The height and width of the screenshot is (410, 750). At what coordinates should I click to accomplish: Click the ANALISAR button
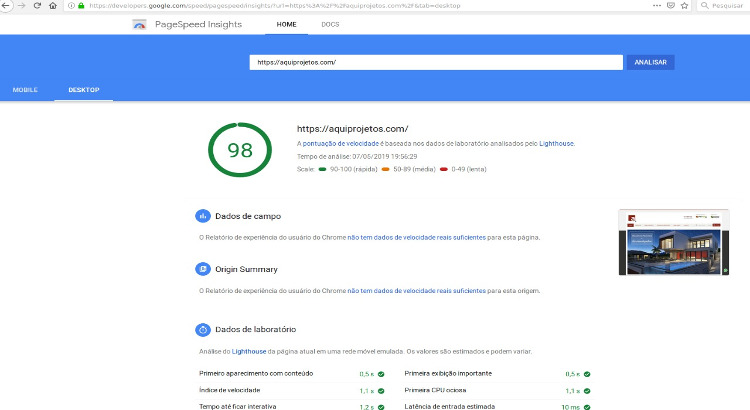[651, 62]
